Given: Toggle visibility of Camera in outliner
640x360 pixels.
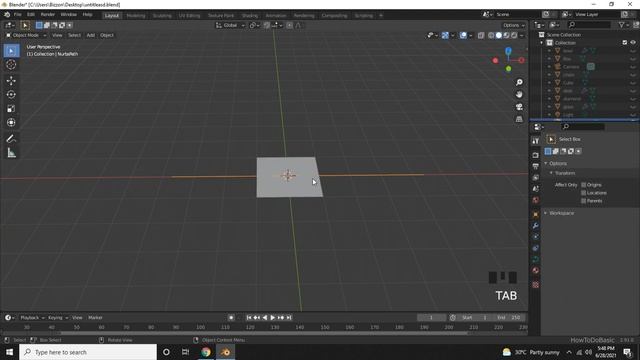Looking at the screenshot, I should pos(633,67).
